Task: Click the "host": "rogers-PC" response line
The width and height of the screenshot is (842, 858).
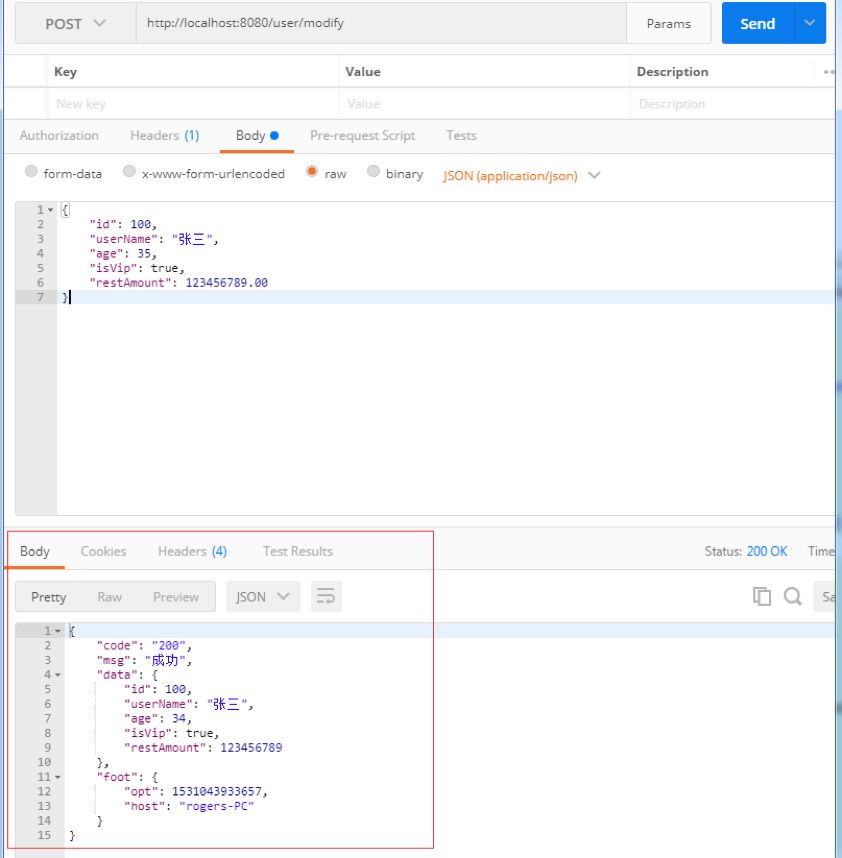Action: coord(189,806)
